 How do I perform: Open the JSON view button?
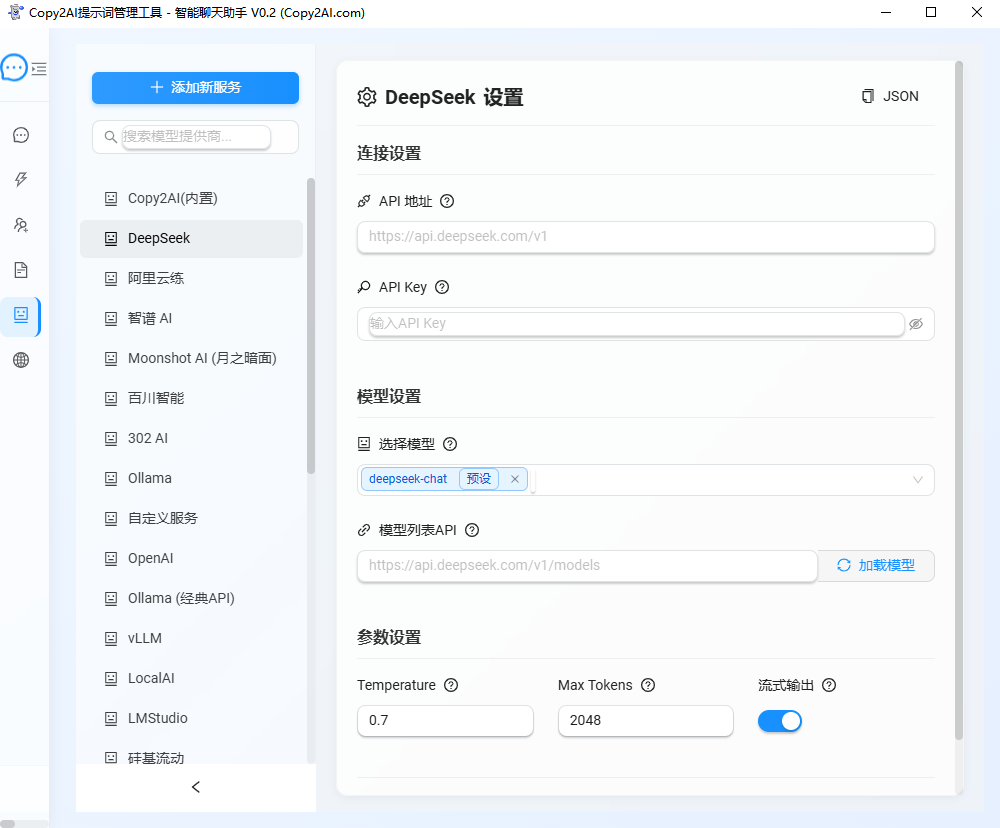tap(890, 96)
